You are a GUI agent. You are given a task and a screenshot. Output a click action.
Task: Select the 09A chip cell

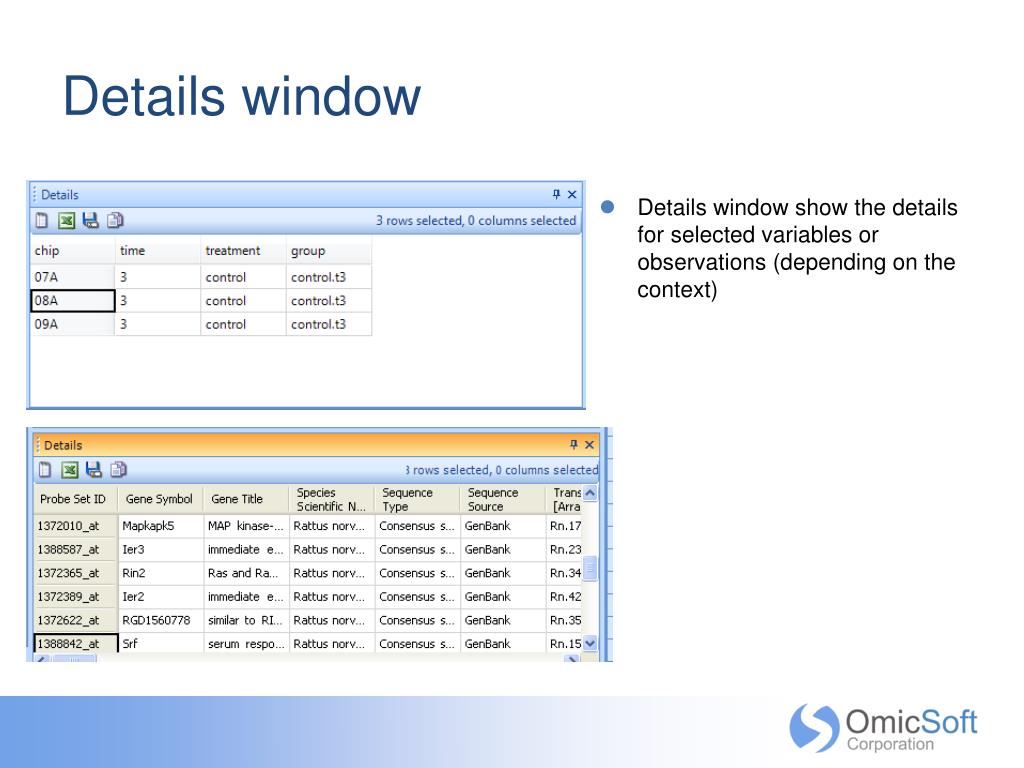[72, 324]
